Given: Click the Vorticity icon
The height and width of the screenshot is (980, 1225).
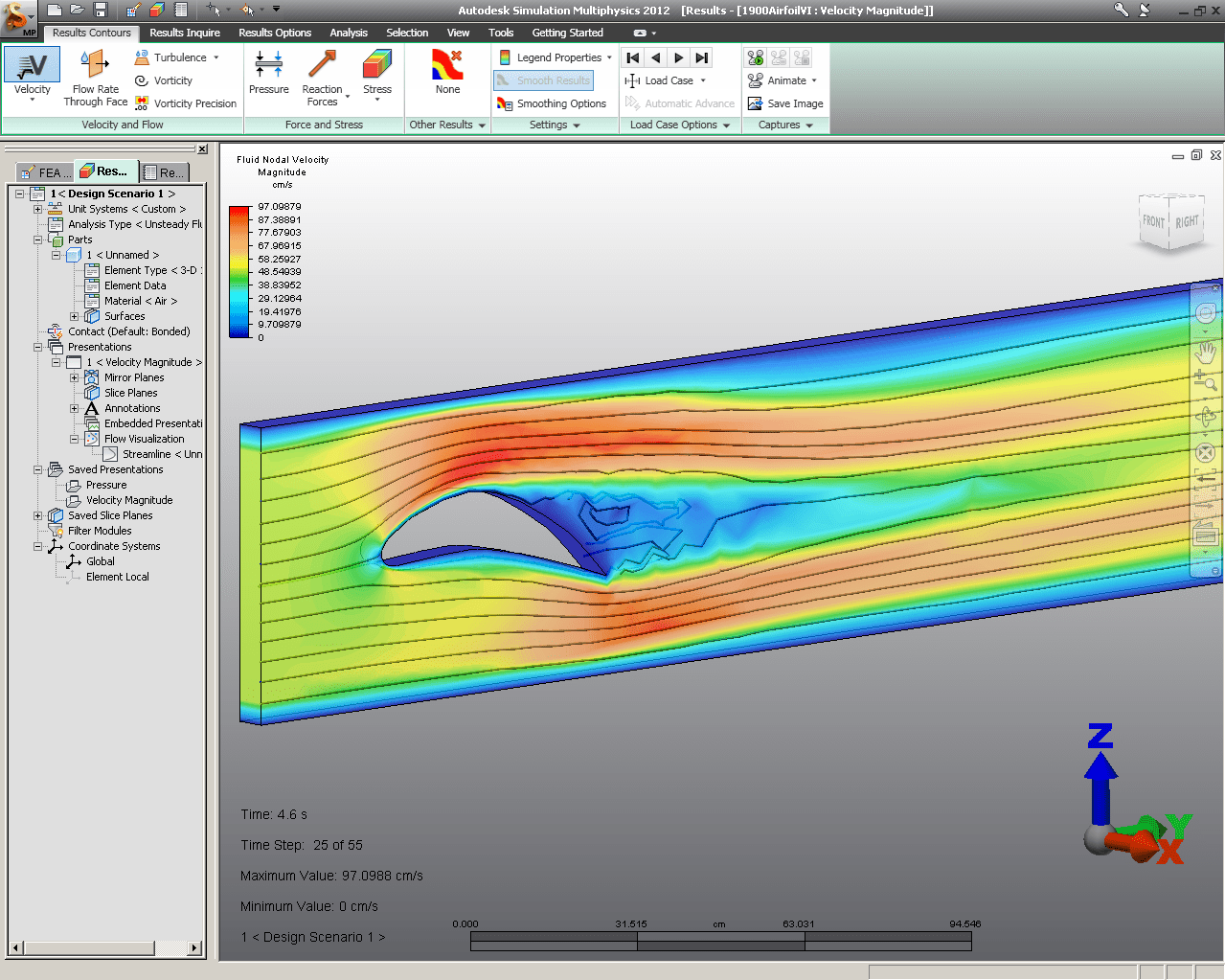Looking at the screenshot, I should pos(140,80).
